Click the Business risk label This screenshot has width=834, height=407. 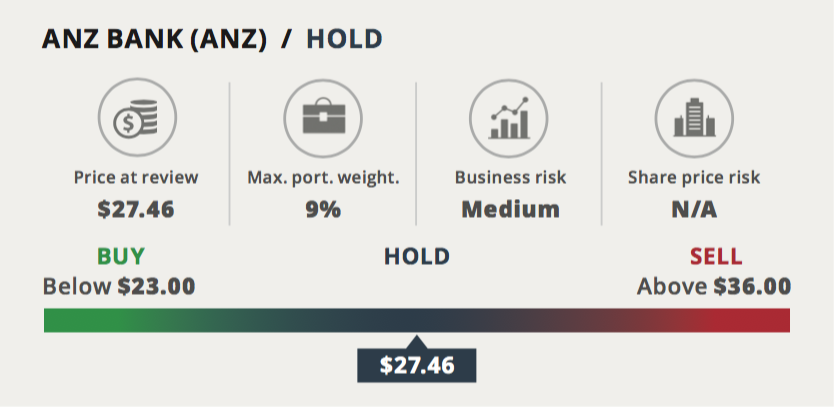[x=511, y=177]
